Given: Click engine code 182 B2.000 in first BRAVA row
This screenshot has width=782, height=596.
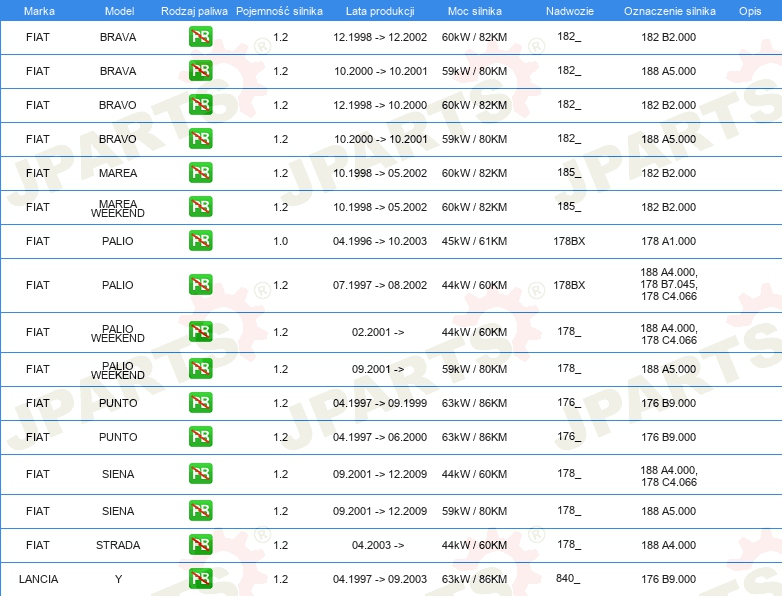Looking at the screenshot, I should point(669,37).
